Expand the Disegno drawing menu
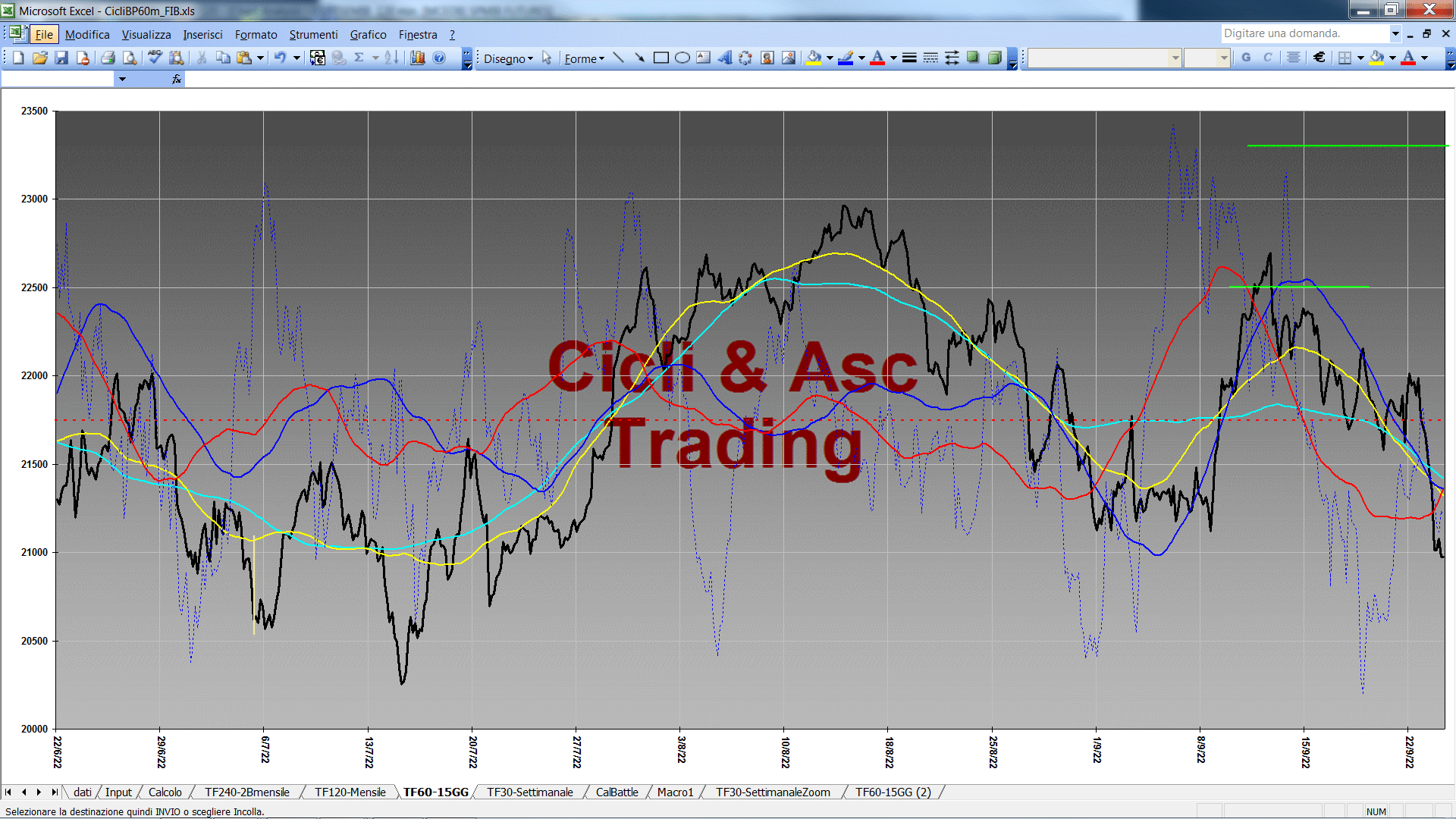This screenshot has height=819, width=1456. tap(508, 58)
